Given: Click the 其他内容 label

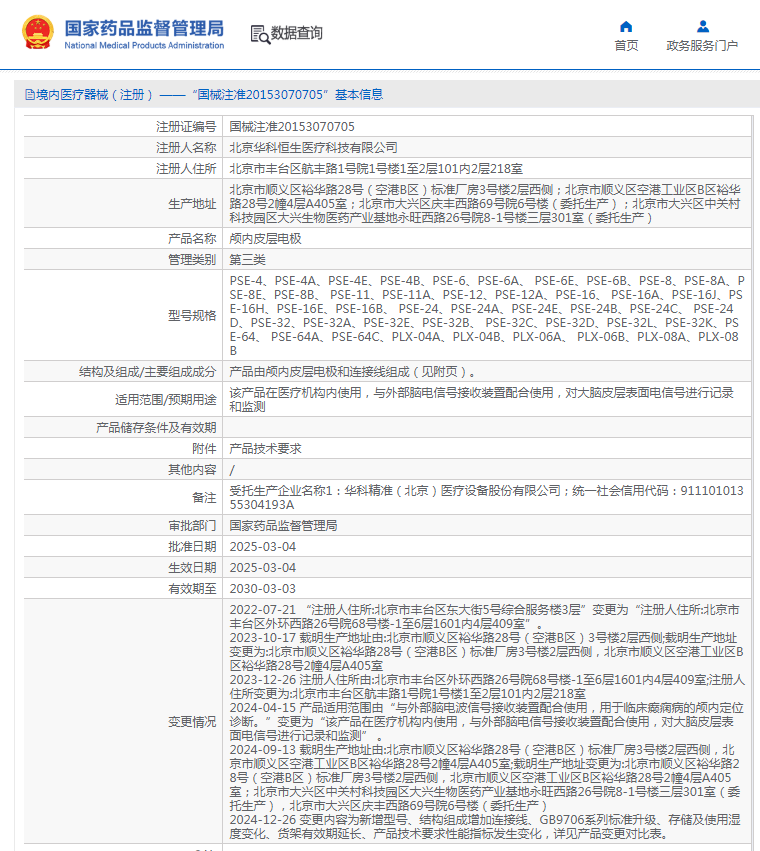Looking at the screenshot, I should pos(192,470).
